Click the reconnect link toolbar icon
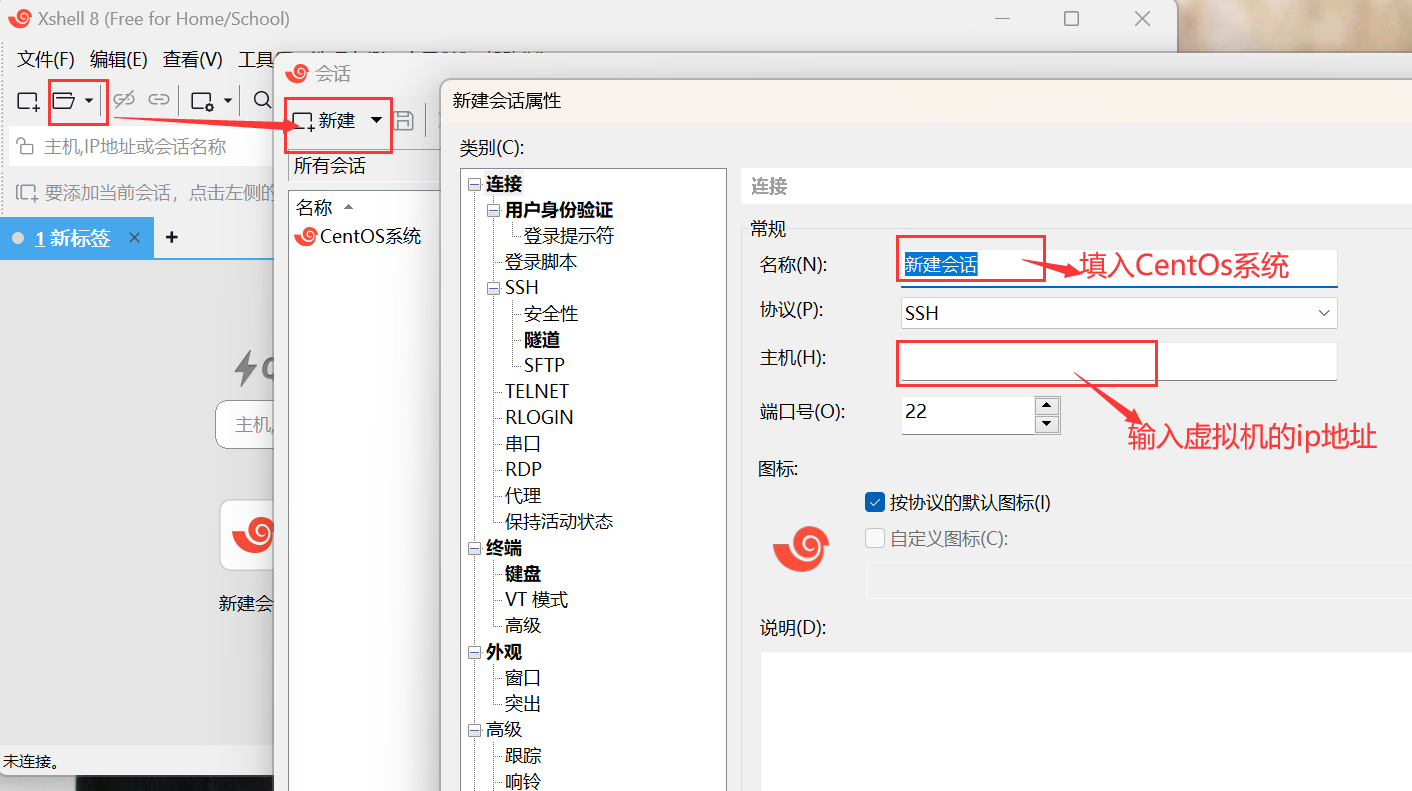The image size is (1412, 791). point(159,100)
